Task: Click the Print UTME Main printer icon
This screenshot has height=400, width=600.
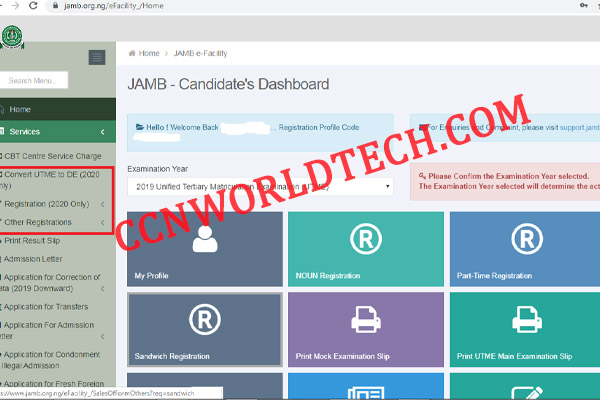Action: [527, 319]
